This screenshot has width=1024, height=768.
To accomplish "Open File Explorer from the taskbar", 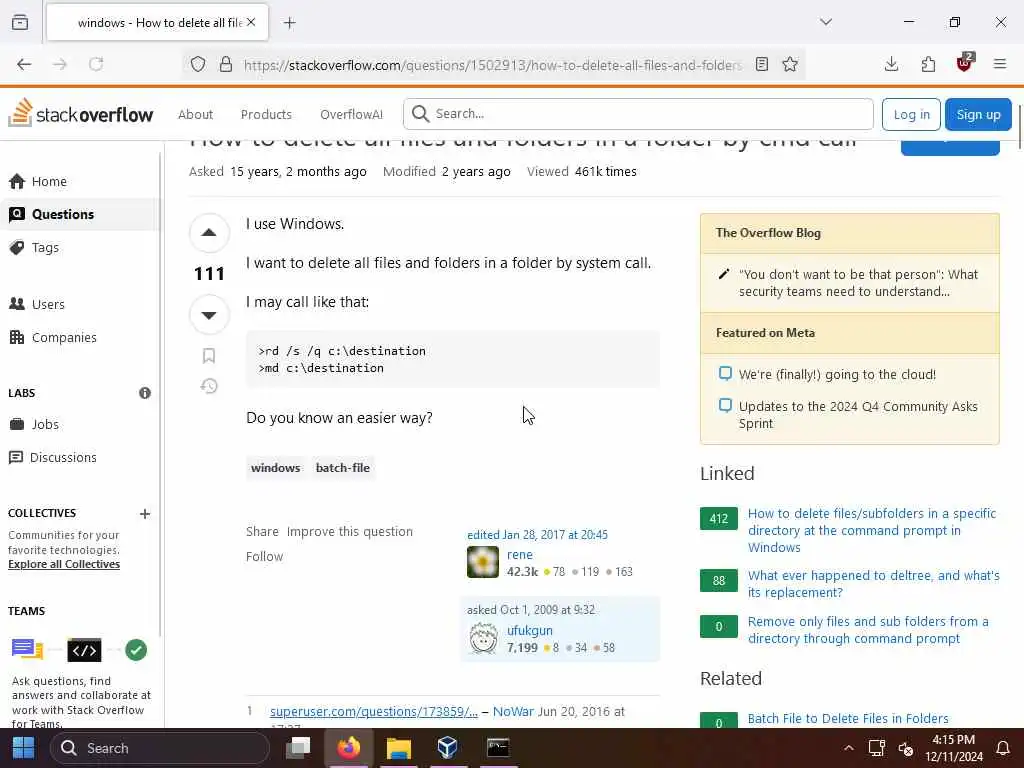I will click(398, 748).
